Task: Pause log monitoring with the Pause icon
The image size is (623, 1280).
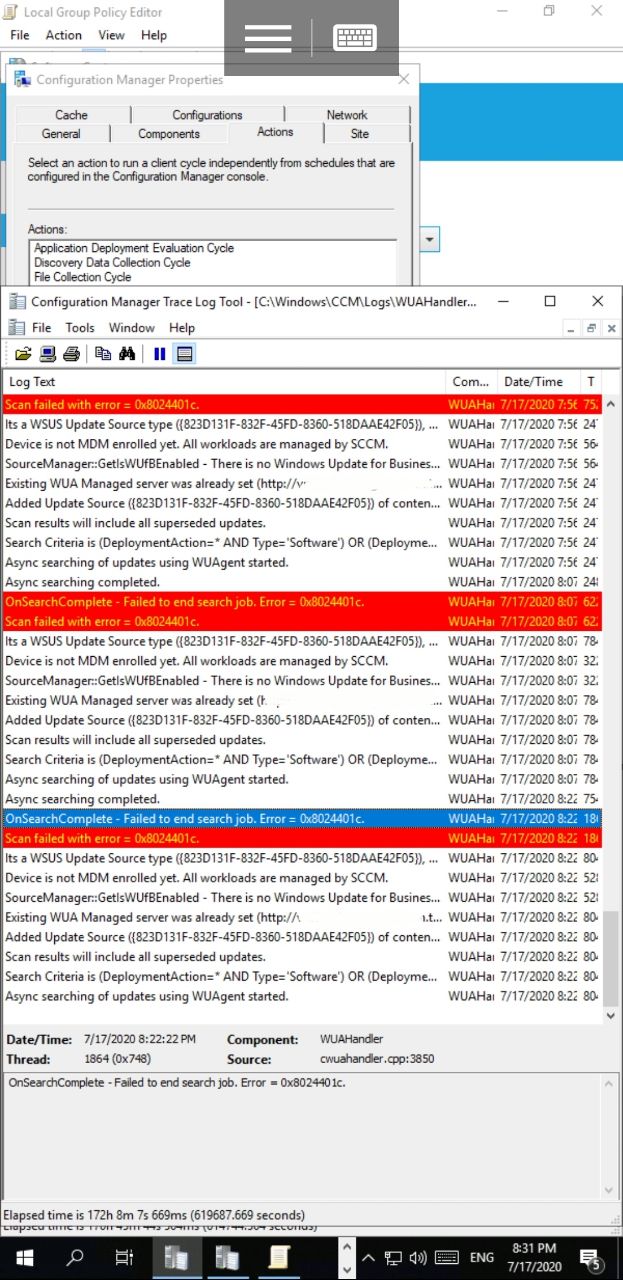Action: [x=159, y=353]
